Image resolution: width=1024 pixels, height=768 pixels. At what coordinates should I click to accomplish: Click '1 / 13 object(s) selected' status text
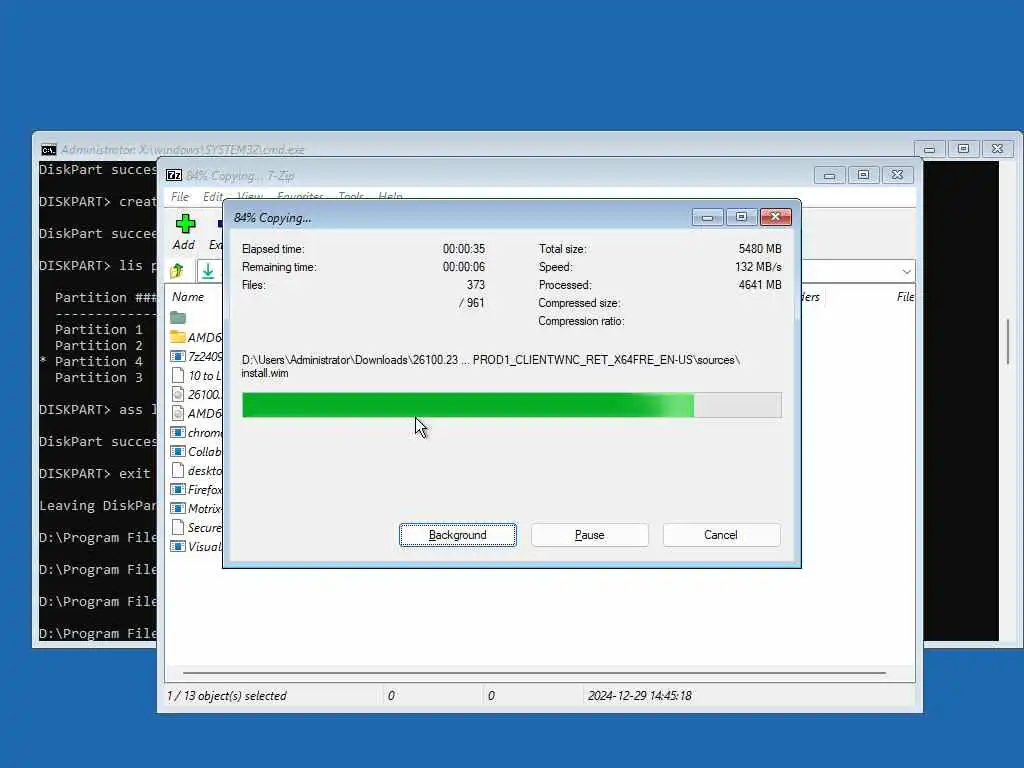tap(227, 696)
